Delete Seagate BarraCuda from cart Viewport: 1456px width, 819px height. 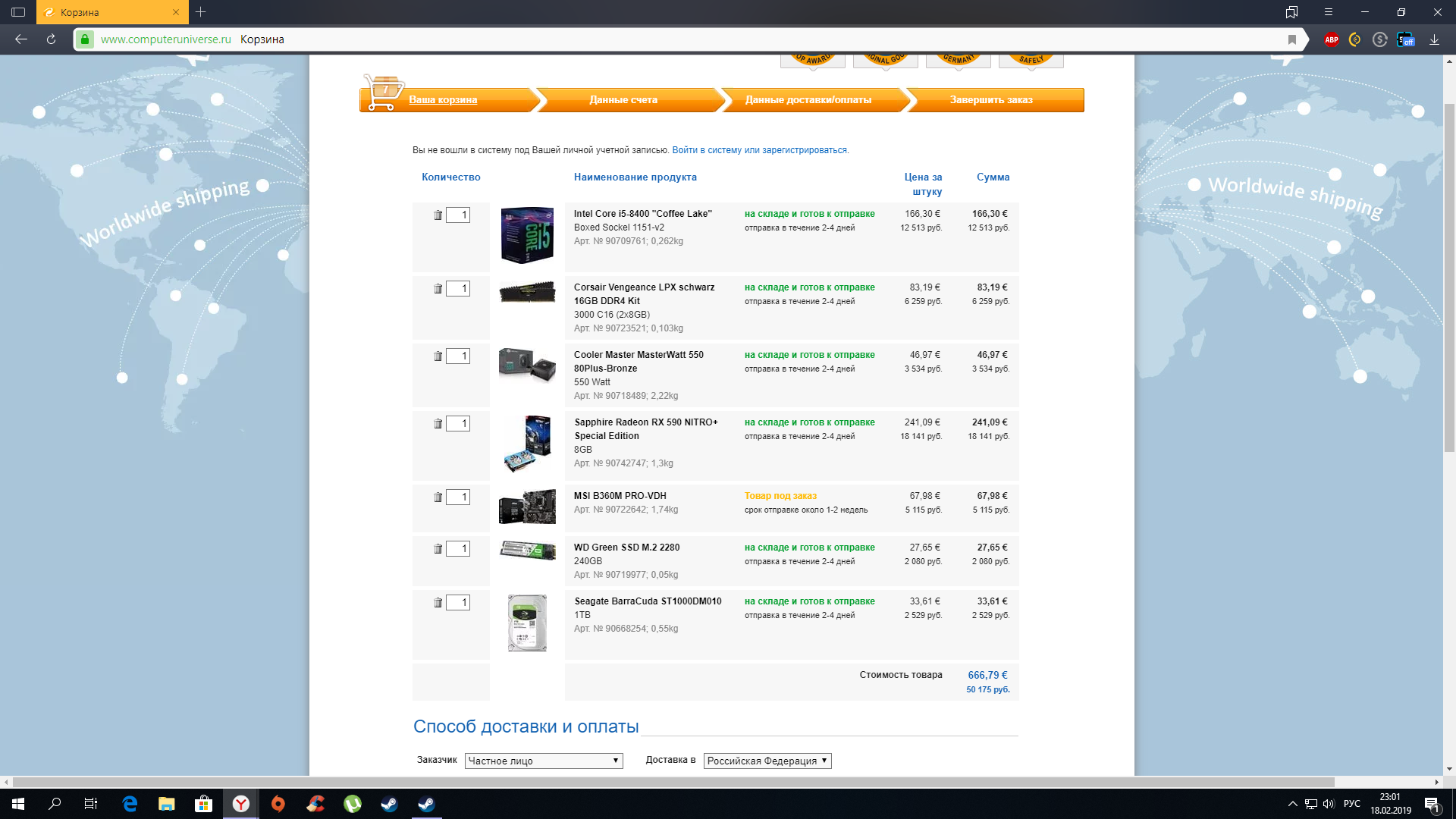[438, 603]
